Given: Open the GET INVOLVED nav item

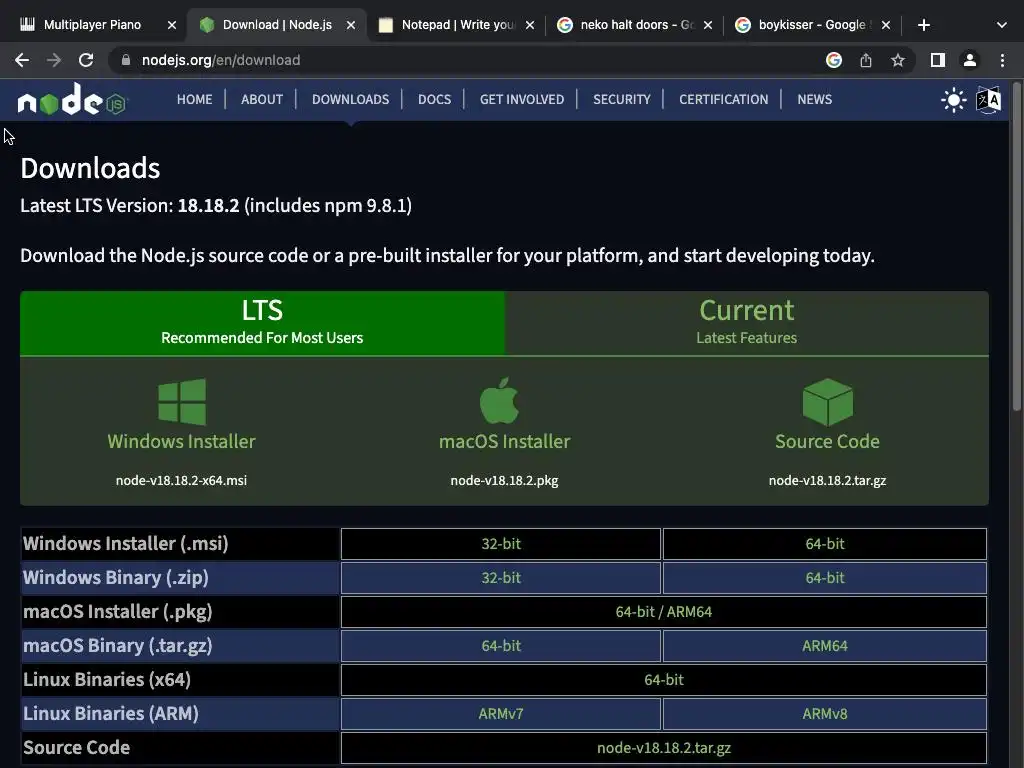Looking at the screenshot, I should (x=522, y=99).
